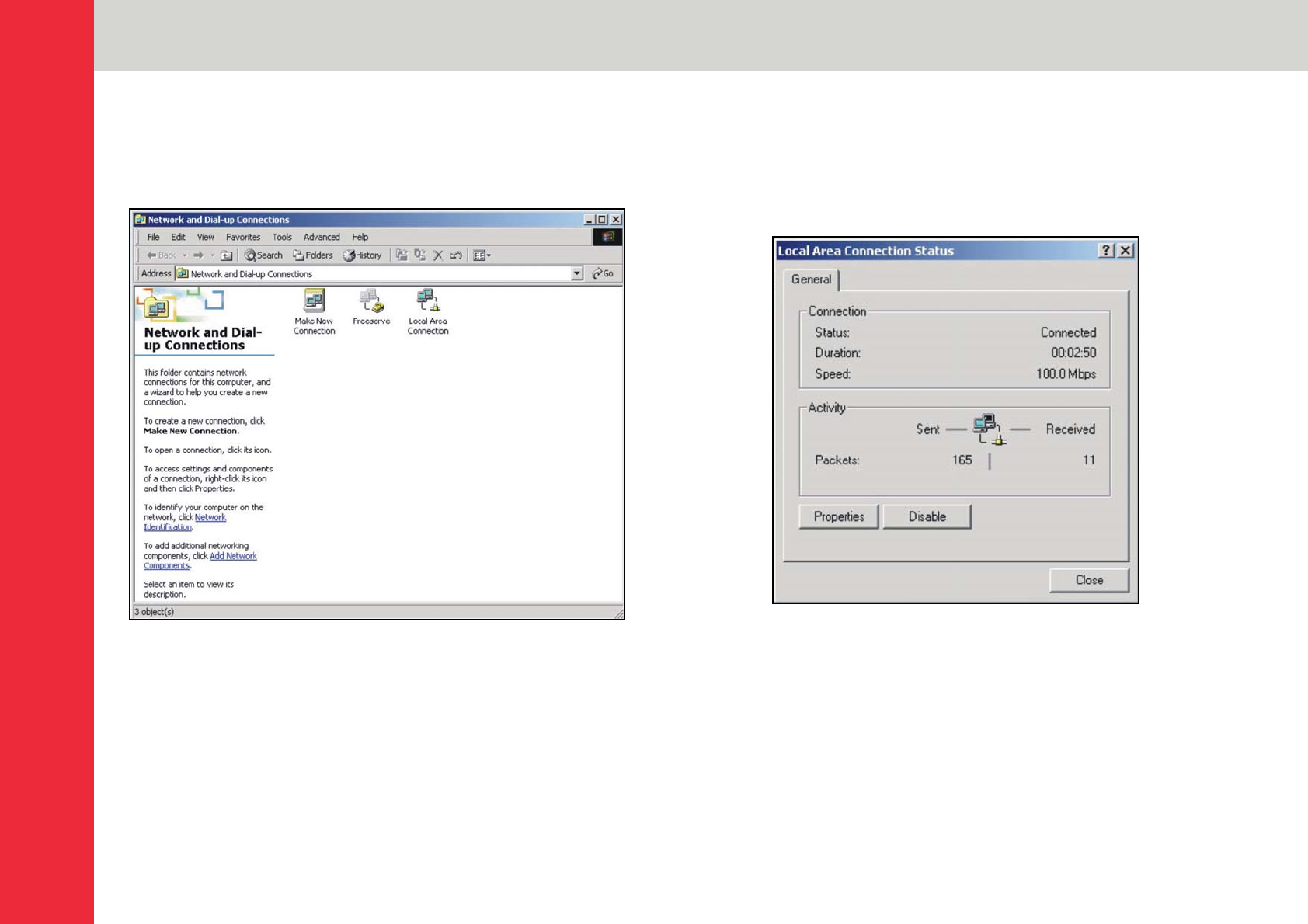Click the duration value 00:02:50
Image resolution: width=1308 pixels, height=924 pixels.
click(1073, 353)
